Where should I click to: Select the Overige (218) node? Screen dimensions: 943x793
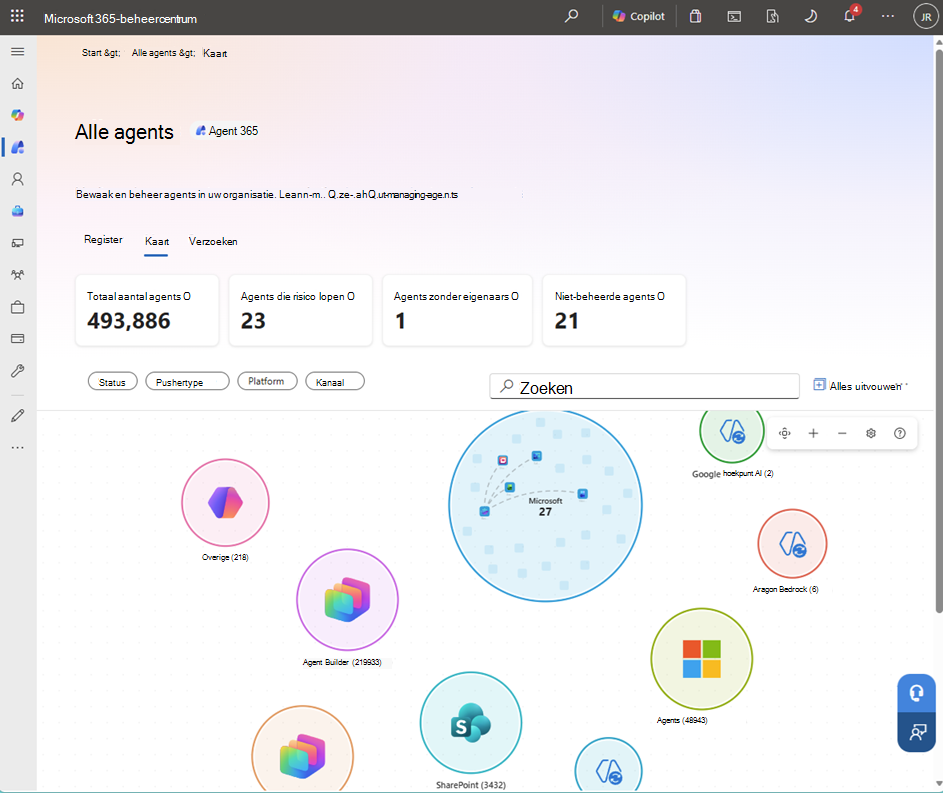pos(226,503)
